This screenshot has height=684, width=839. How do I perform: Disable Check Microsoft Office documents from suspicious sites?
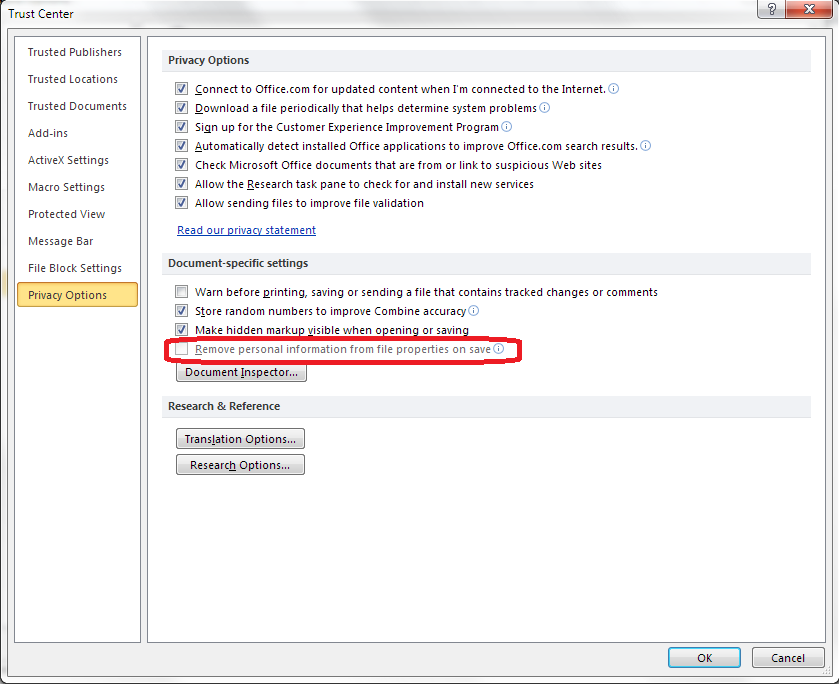[x=182, y=165]
